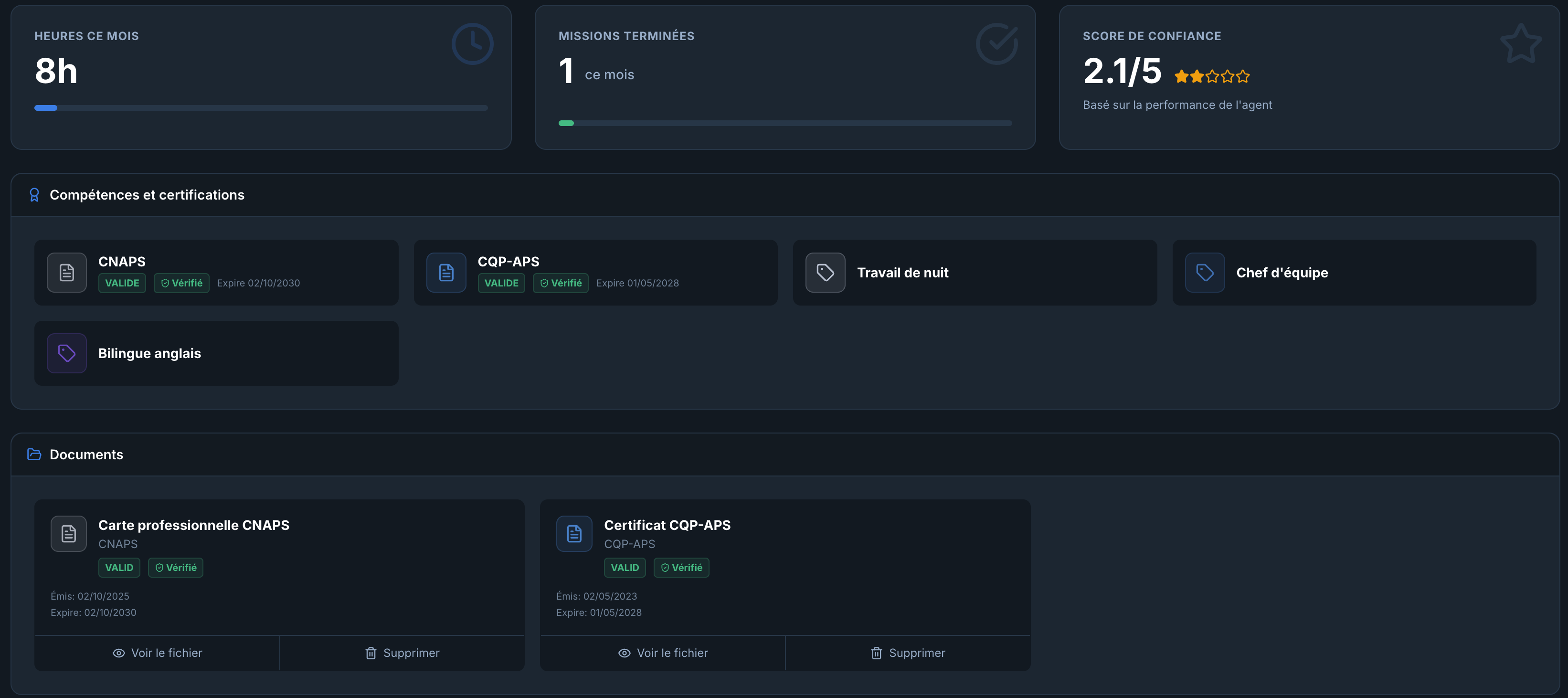
Task: Select the Bilingue anglais skill label
Action: point(150,354)
